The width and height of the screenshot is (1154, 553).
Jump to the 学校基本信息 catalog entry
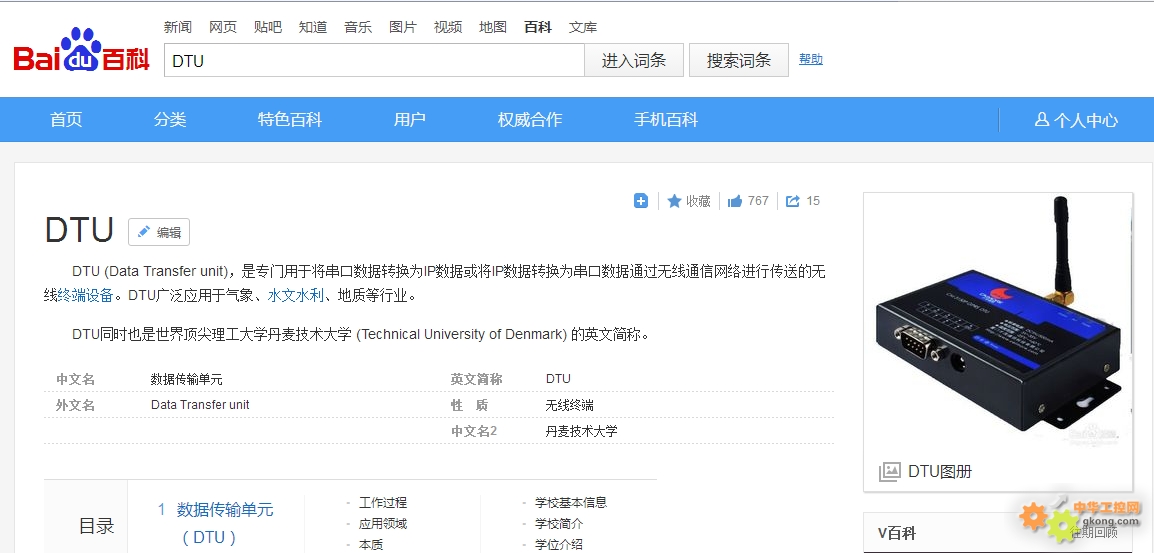click(x=571, y=503)
